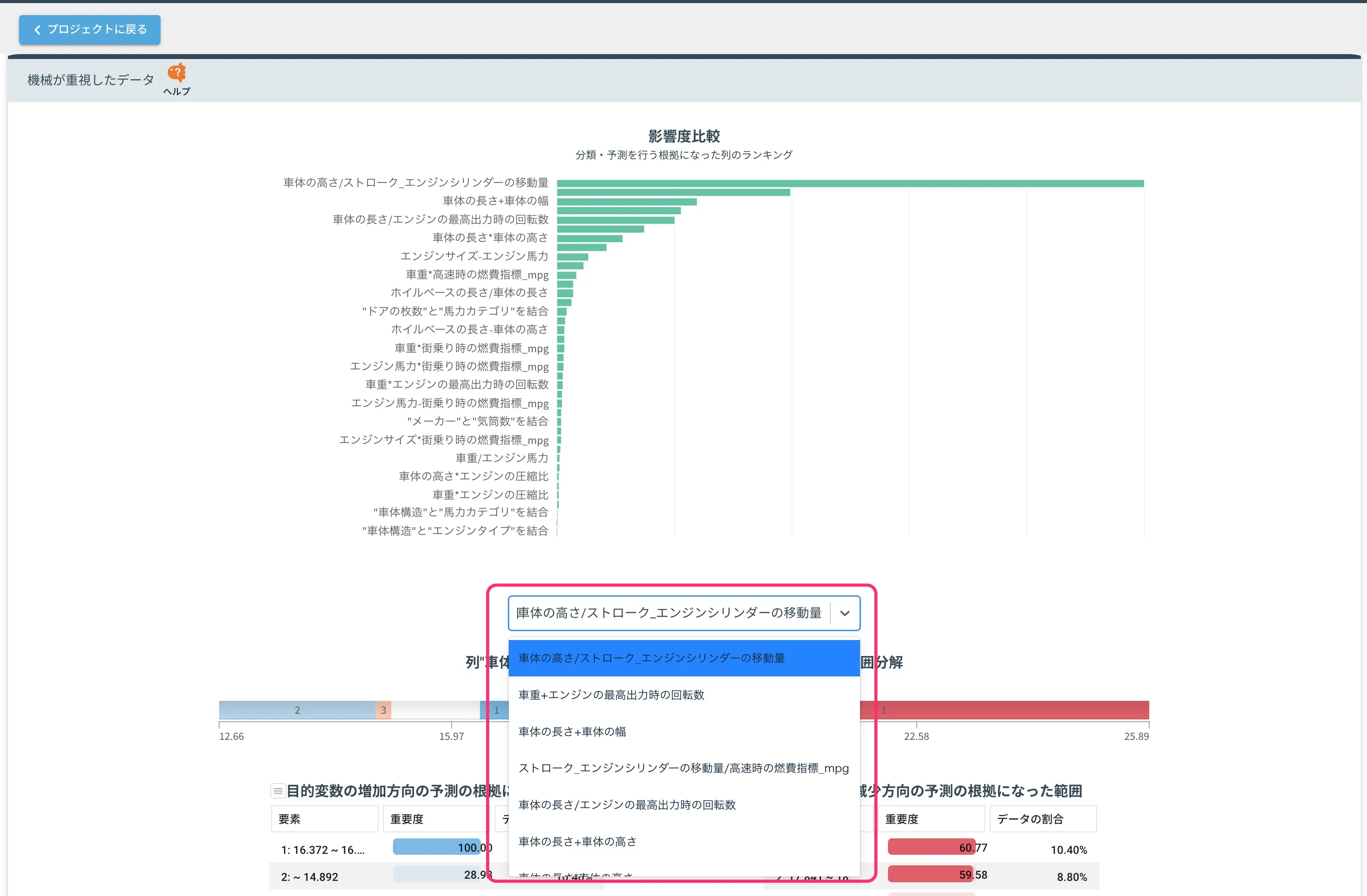
Task: Pick 車体の長さ+車体の高さ option
Action: [683, 842]
